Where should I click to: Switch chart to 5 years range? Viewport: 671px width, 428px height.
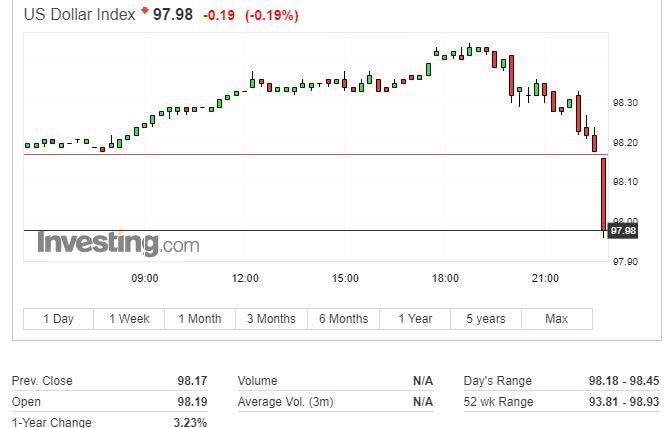click(485, 319)
